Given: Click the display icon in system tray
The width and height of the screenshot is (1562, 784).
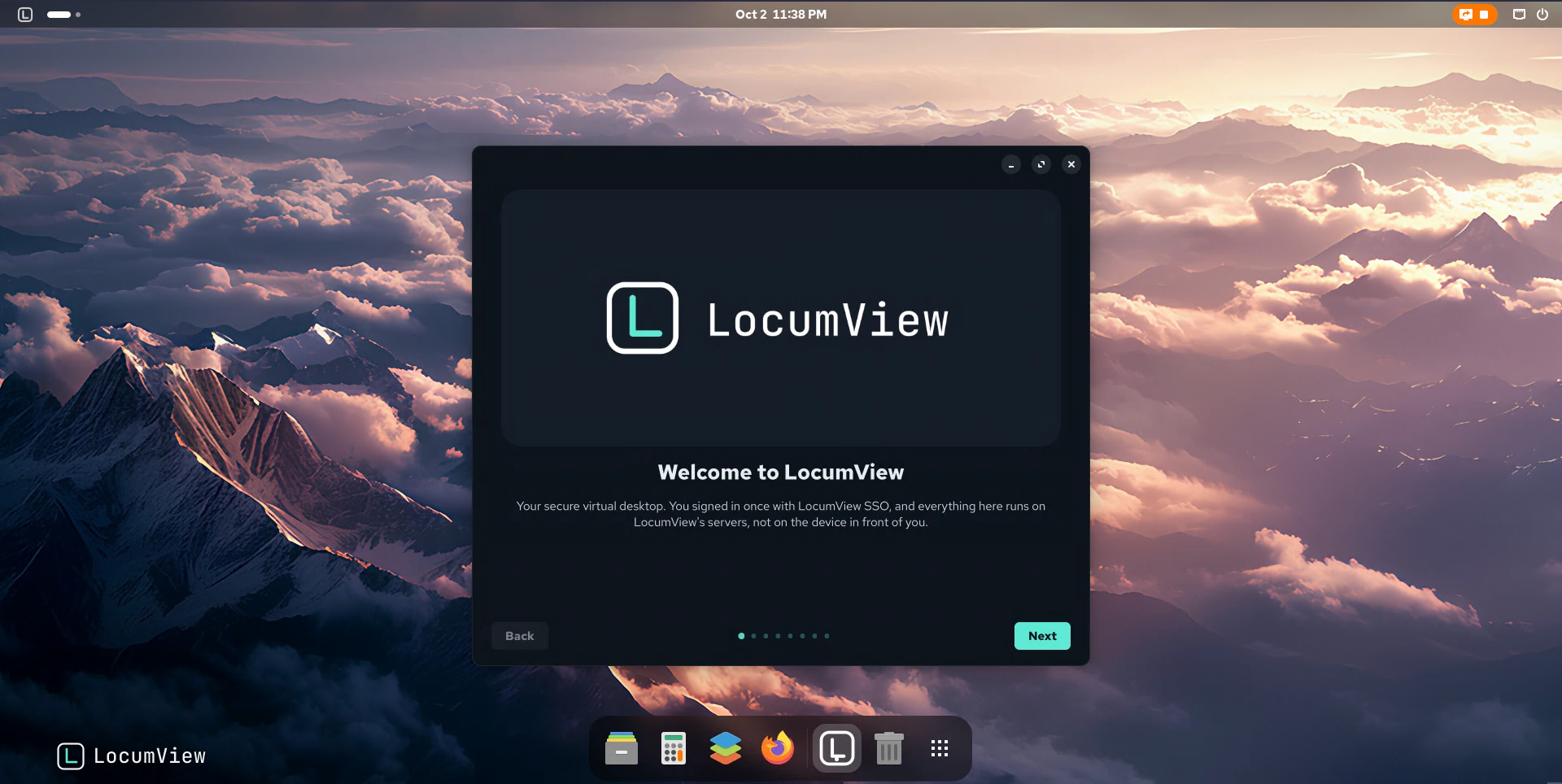Looking at the screenshot, I should pos(1519,15).
